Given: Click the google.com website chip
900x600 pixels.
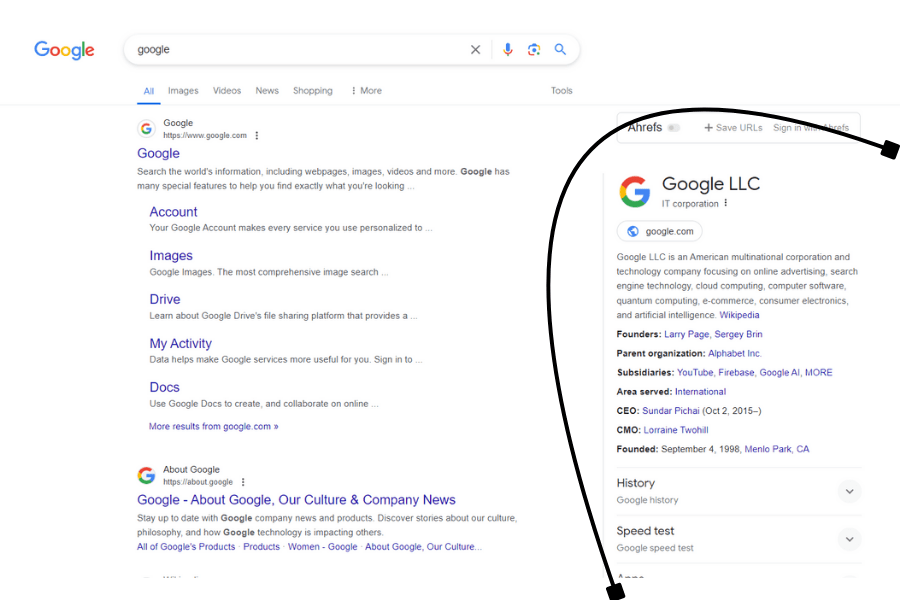Looking at the screenshot, I should pyautogui.click(x=660, y=231).
